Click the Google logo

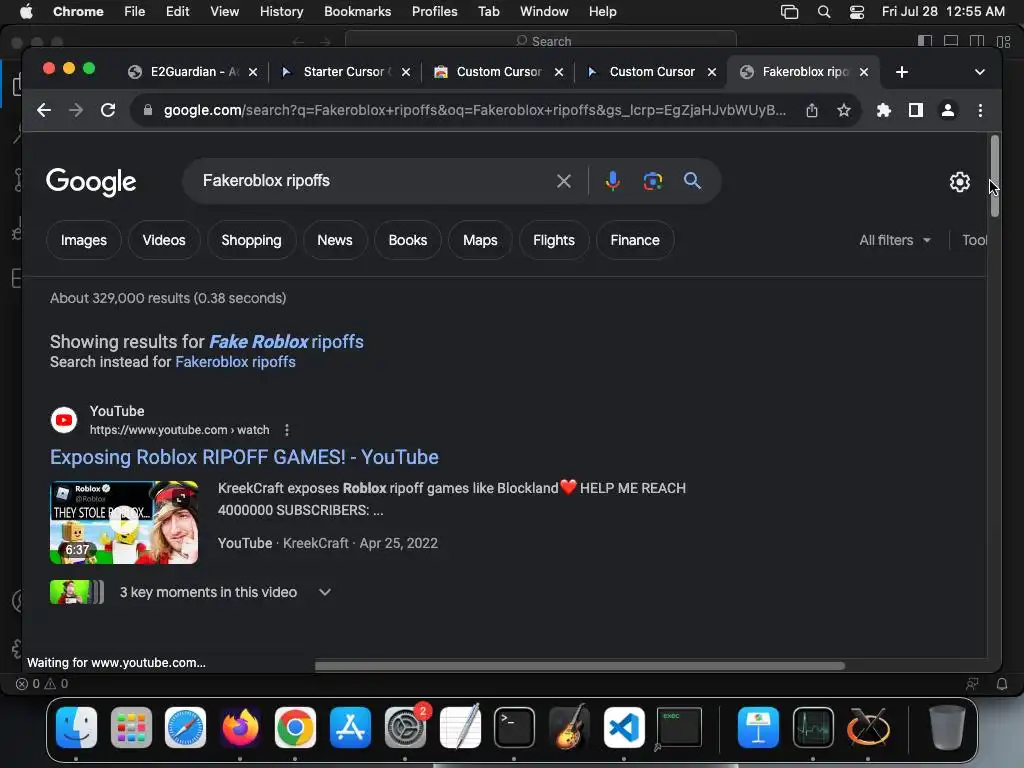tap(91, 182)
